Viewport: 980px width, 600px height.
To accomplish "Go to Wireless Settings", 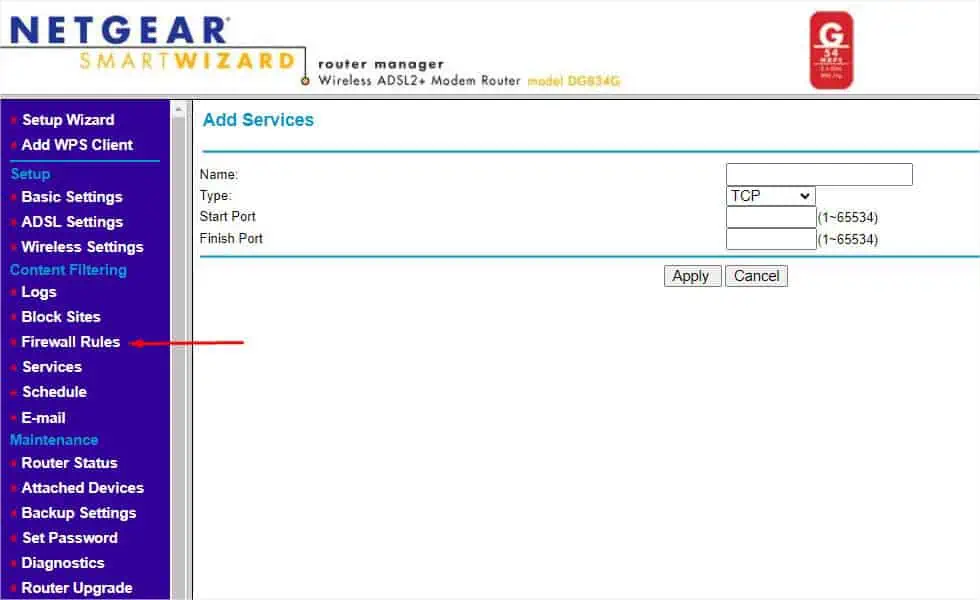I will tap(82, 247).
